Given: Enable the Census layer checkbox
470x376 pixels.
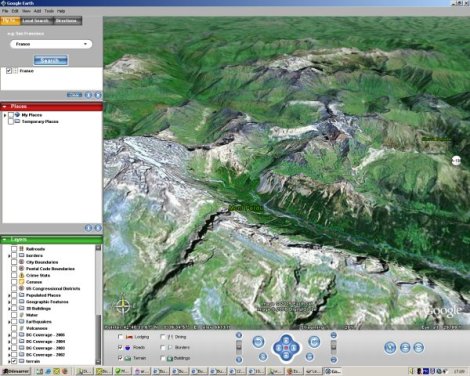Looking at the screenshot, I should pos(14,282).
